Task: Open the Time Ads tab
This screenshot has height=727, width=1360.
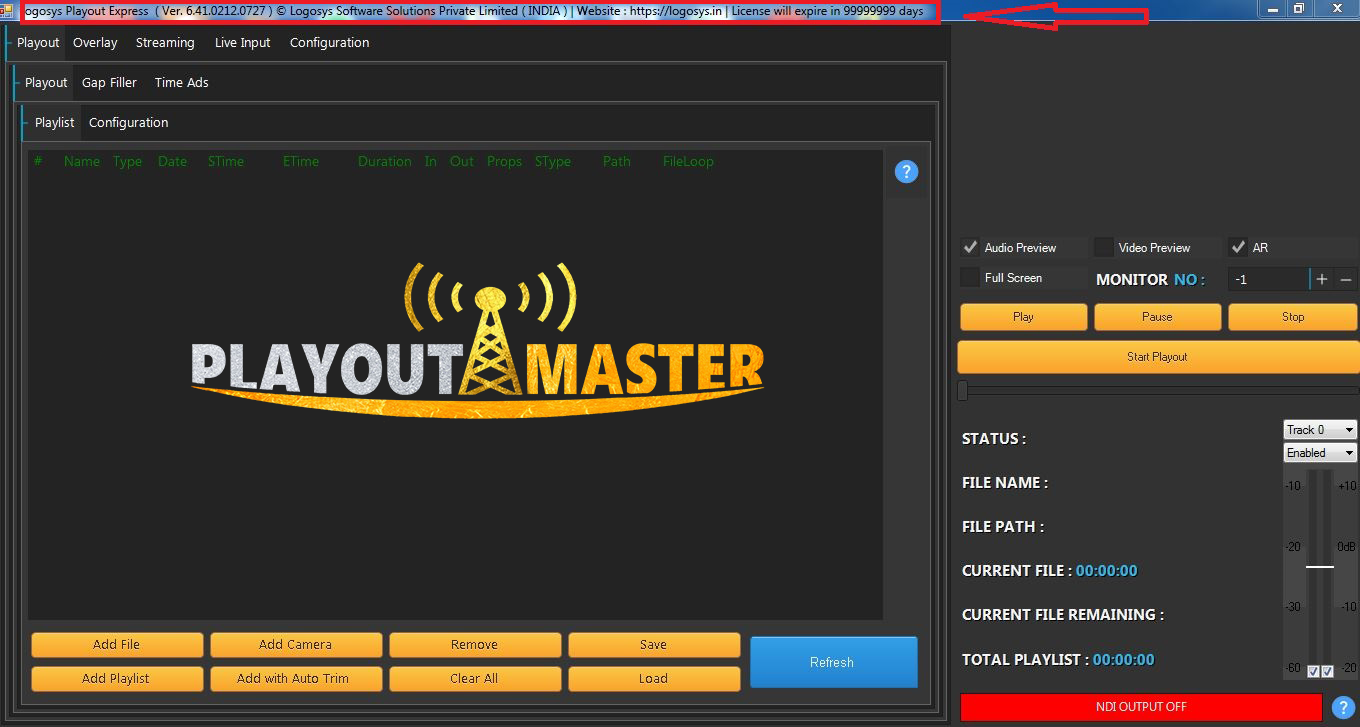Action: coord(182,83)
